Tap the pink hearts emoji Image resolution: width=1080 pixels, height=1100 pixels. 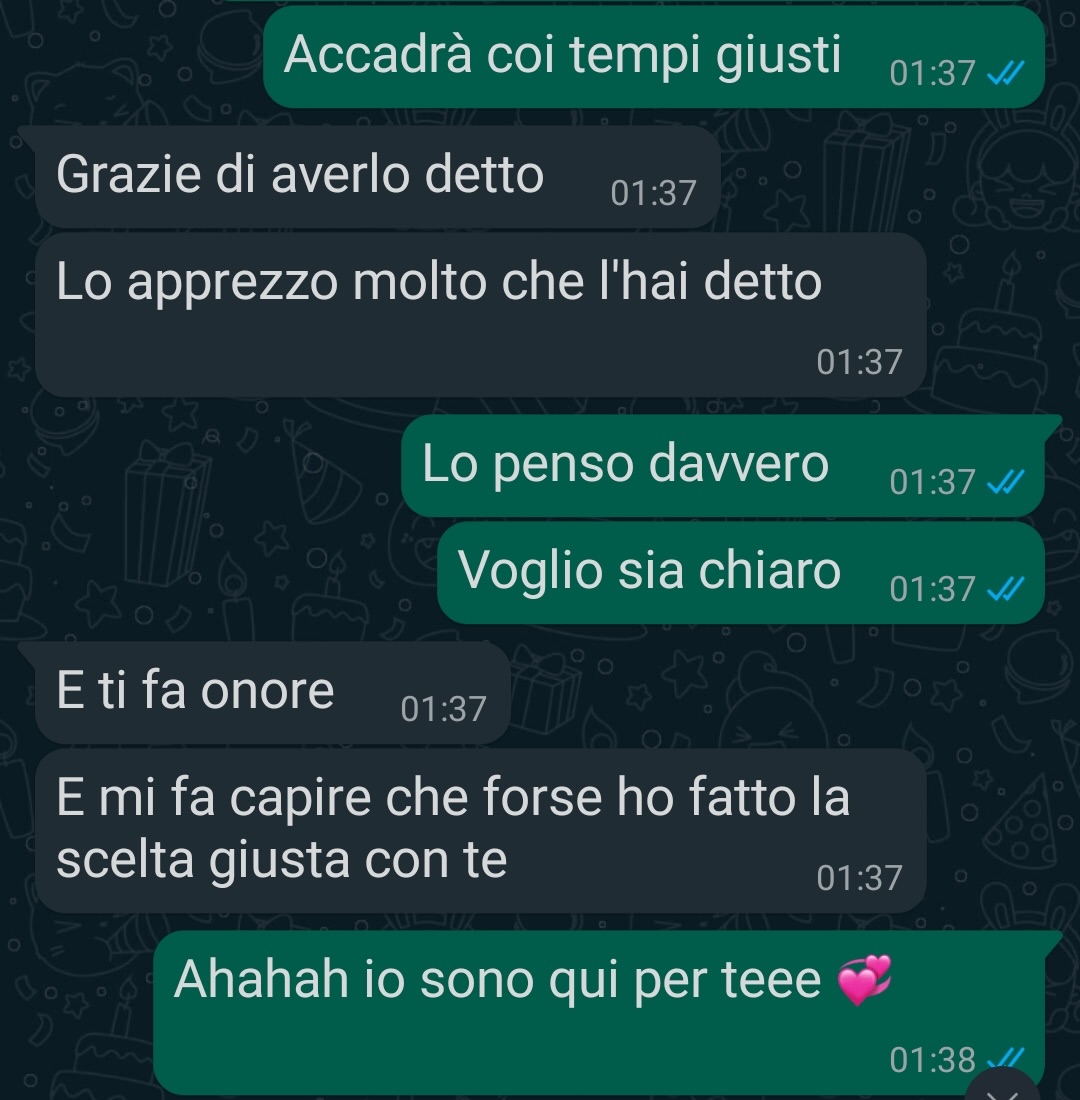coord(865,979)
